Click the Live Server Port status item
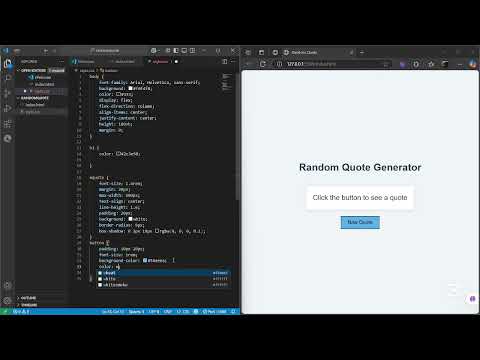Viewport: 480px width, 360px height. click(214, 312)
